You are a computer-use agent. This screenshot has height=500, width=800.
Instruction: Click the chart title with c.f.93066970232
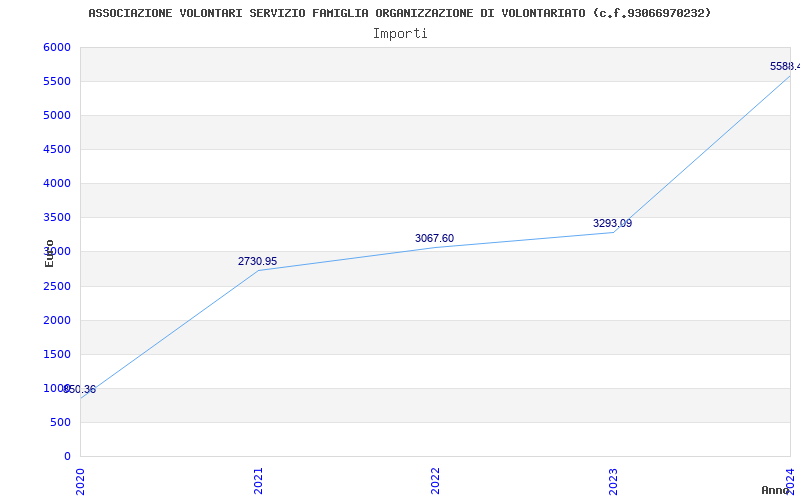tap(399, 13)
